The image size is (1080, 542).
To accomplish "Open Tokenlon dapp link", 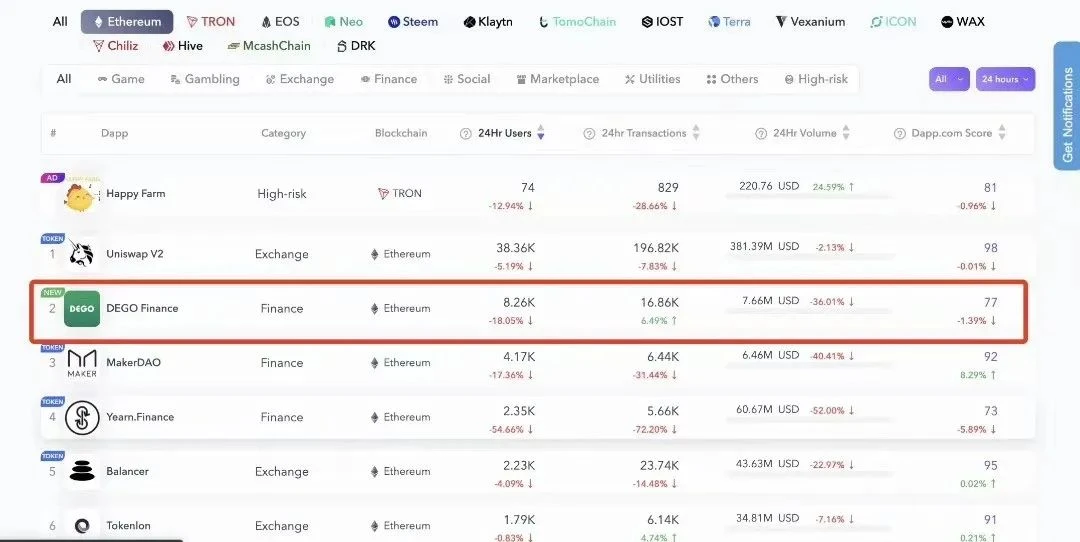I will click(x=128, y=525).
